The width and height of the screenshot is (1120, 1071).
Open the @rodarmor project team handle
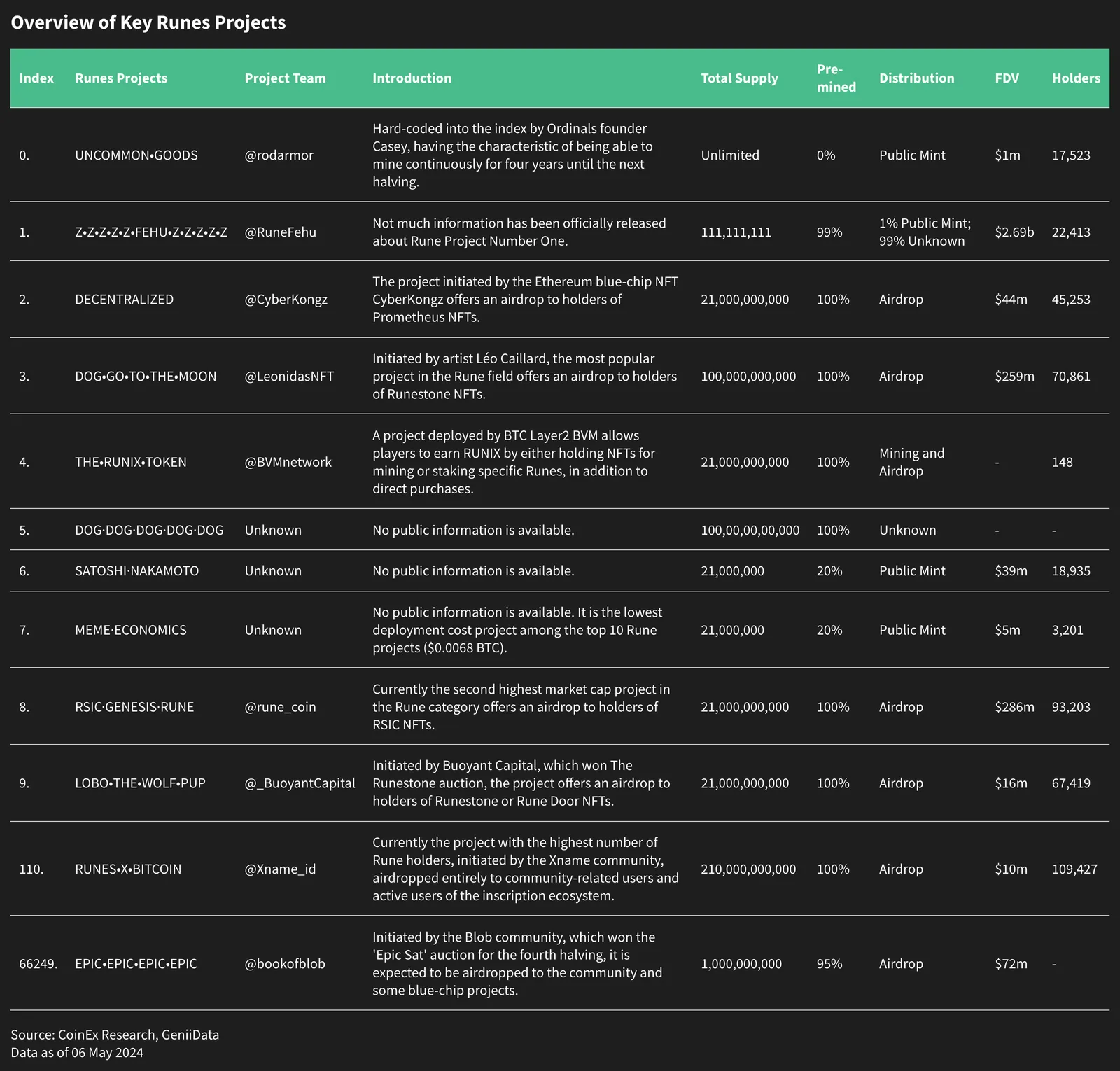coord(279,155)
